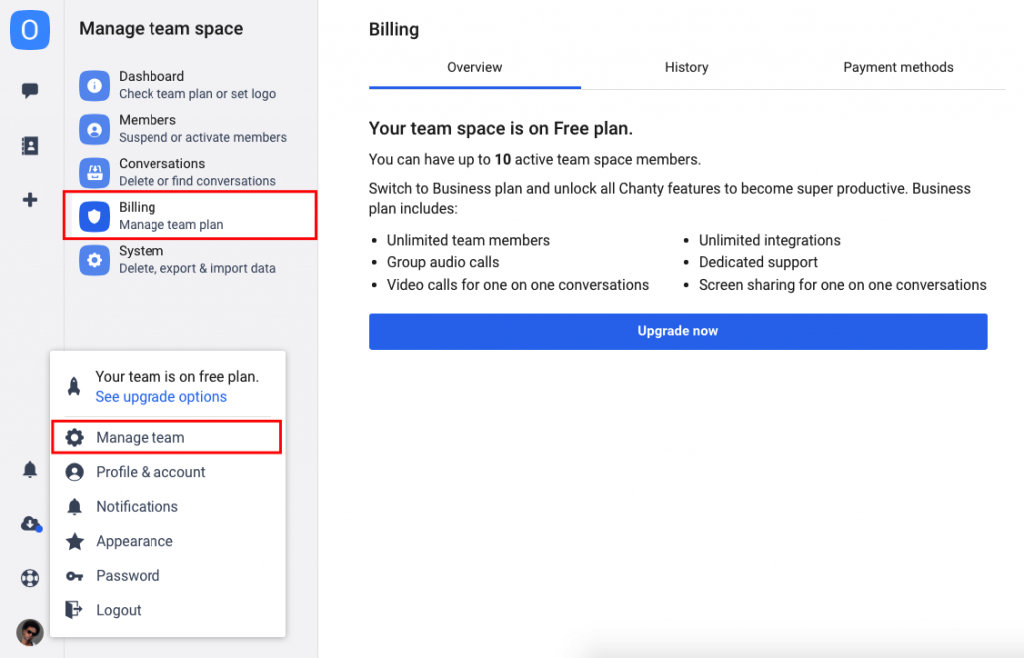
Task: Select the System data management entry
Action: (x=93, y=258)
